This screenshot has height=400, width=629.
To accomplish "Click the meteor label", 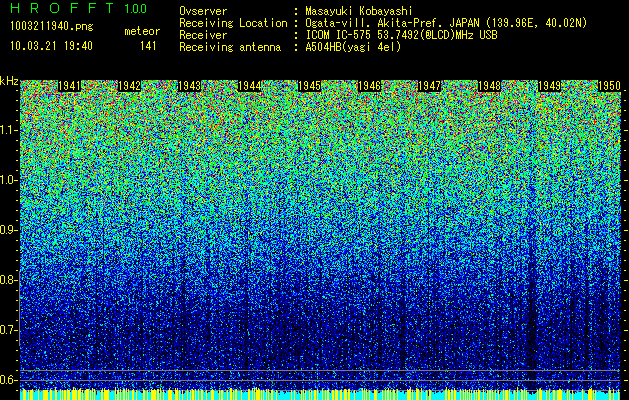I will tap(141, 31).
